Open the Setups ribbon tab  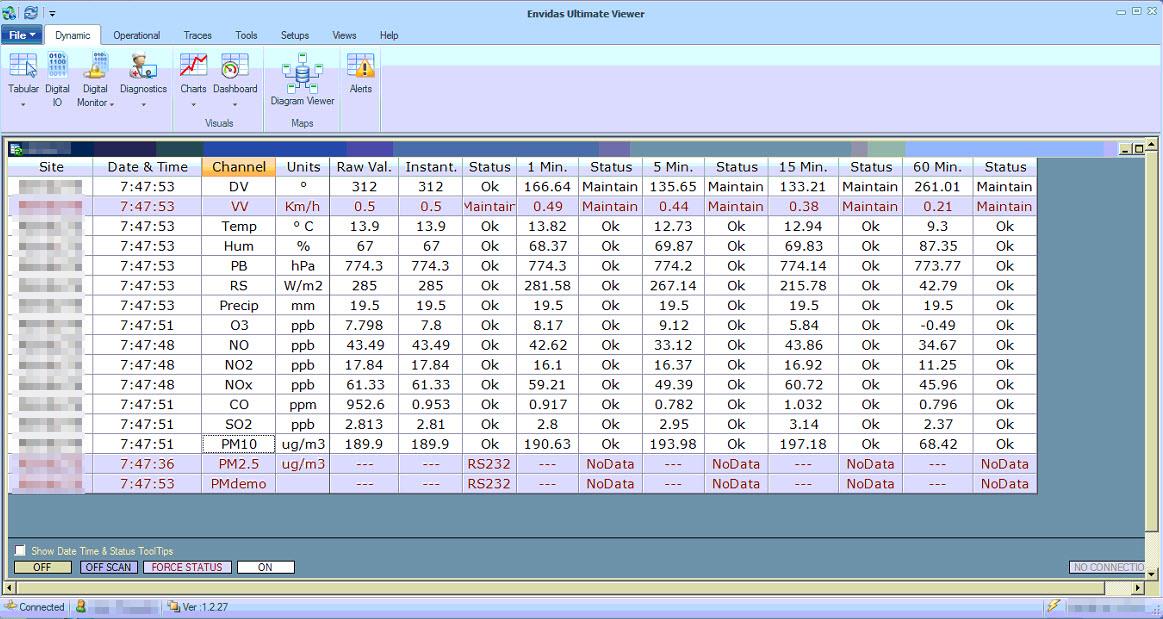click(x=294, y=35)
